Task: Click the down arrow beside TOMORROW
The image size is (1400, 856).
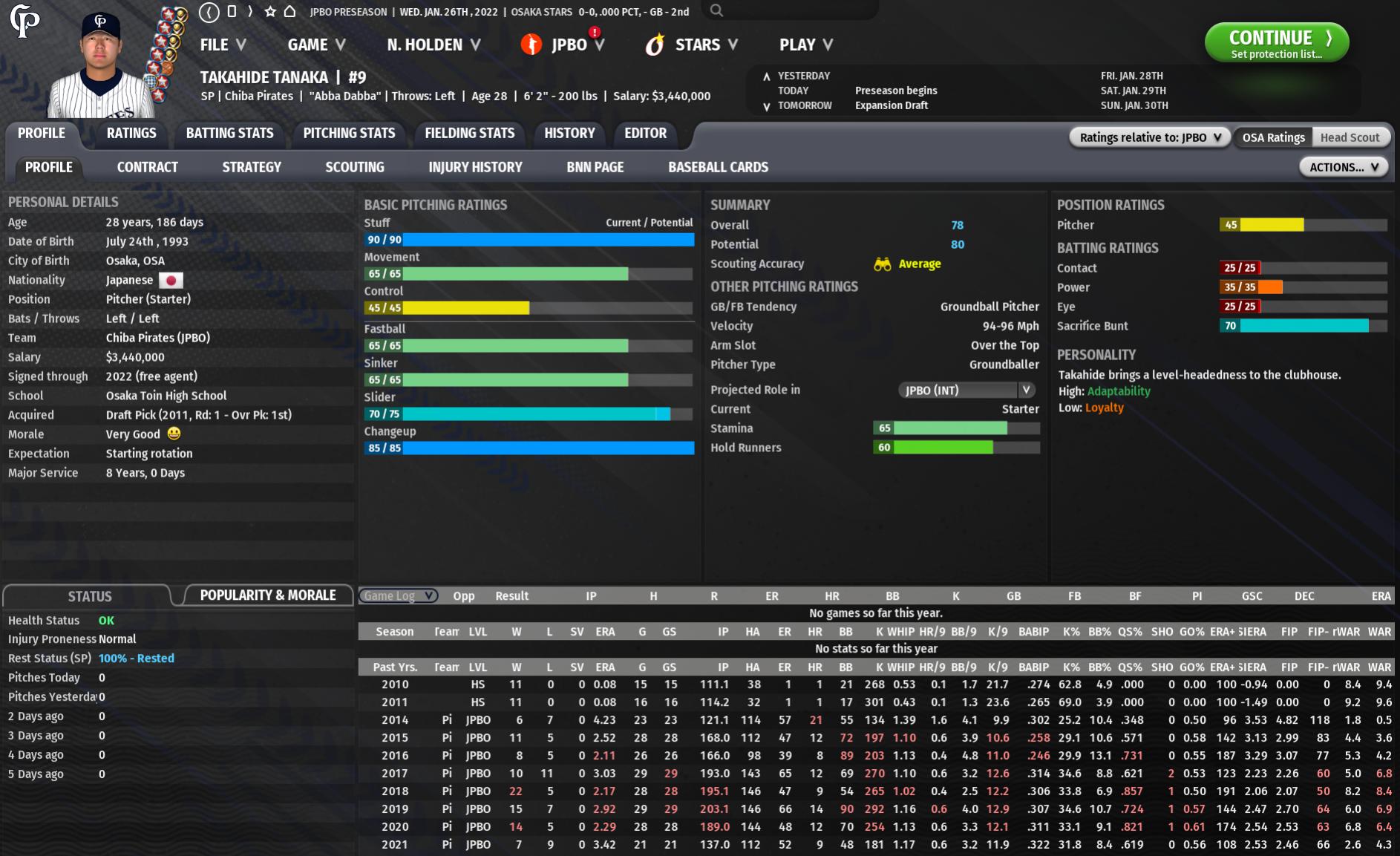Action: pos(767,106)
